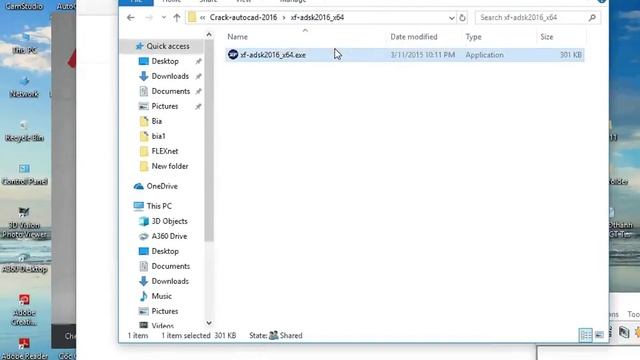This screenshot has height=360, width=640.
Task: Open the Bia folder
Action: [156, 121]
